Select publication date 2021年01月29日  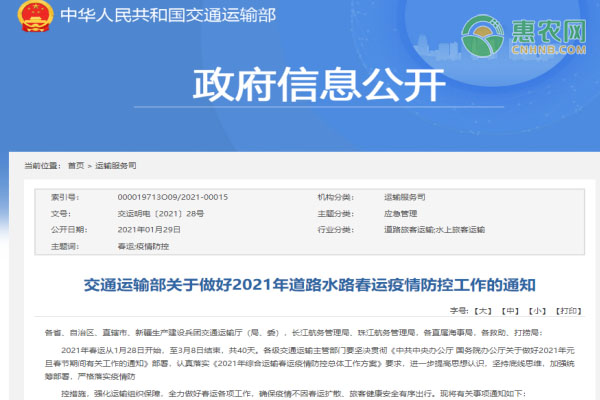click(x=149, y=230)
